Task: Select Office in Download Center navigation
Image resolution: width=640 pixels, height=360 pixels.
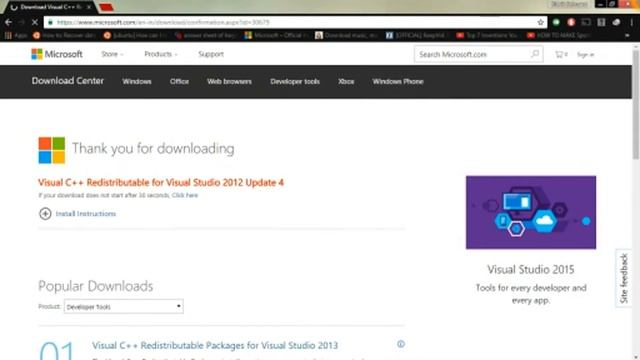Action: (x=179, y=82)
